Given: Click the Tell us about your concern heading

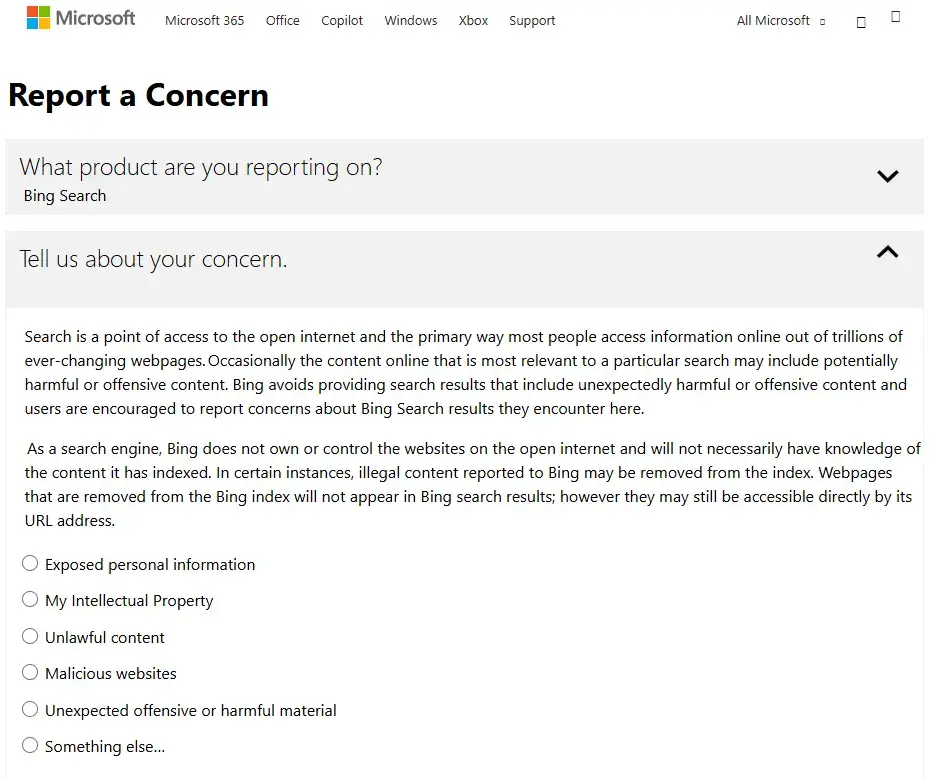Looking at the screenshot, I should click(153, 259).
